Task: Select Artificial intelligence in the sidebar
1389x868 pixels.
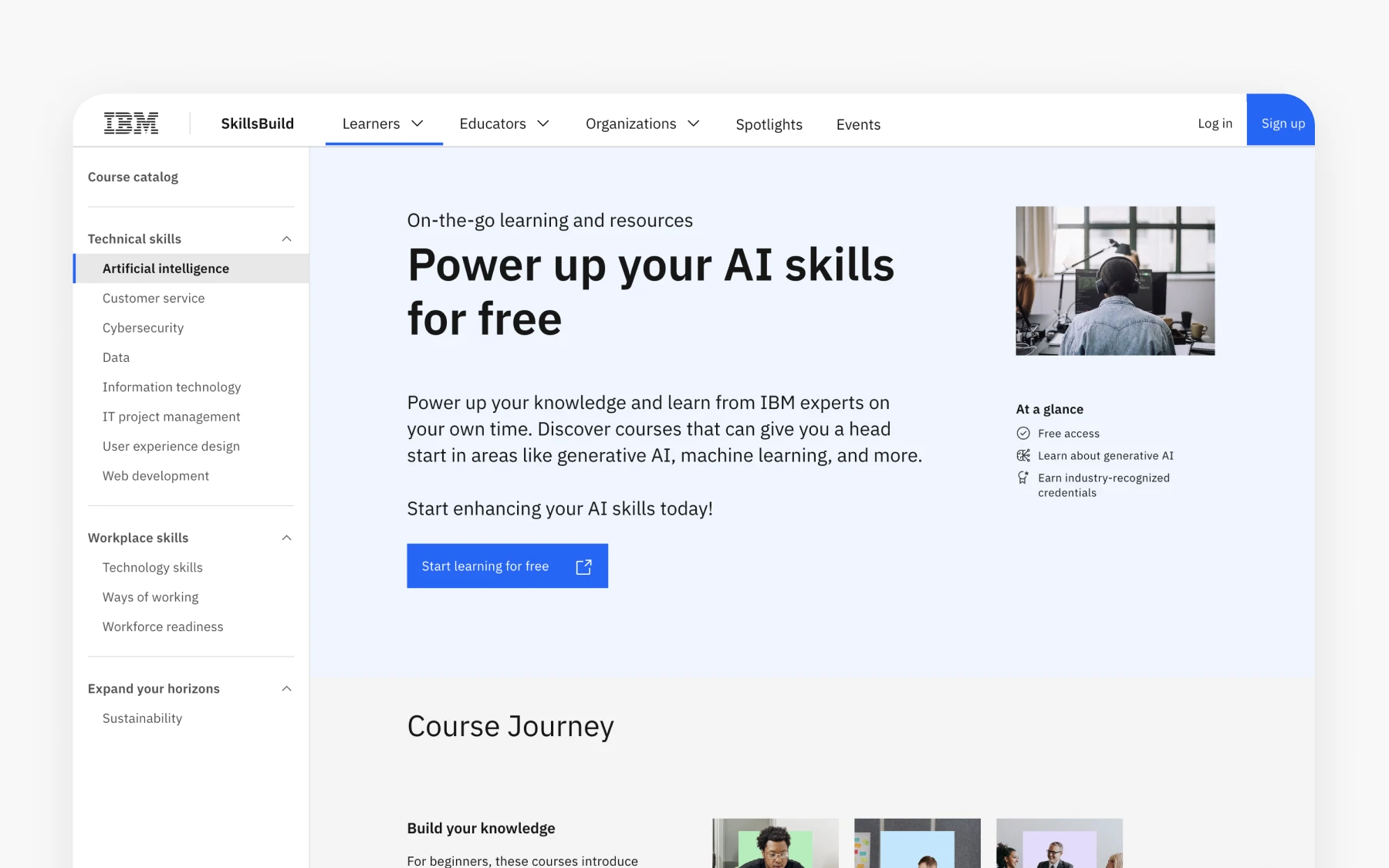Action: click(x=191, y=269)
